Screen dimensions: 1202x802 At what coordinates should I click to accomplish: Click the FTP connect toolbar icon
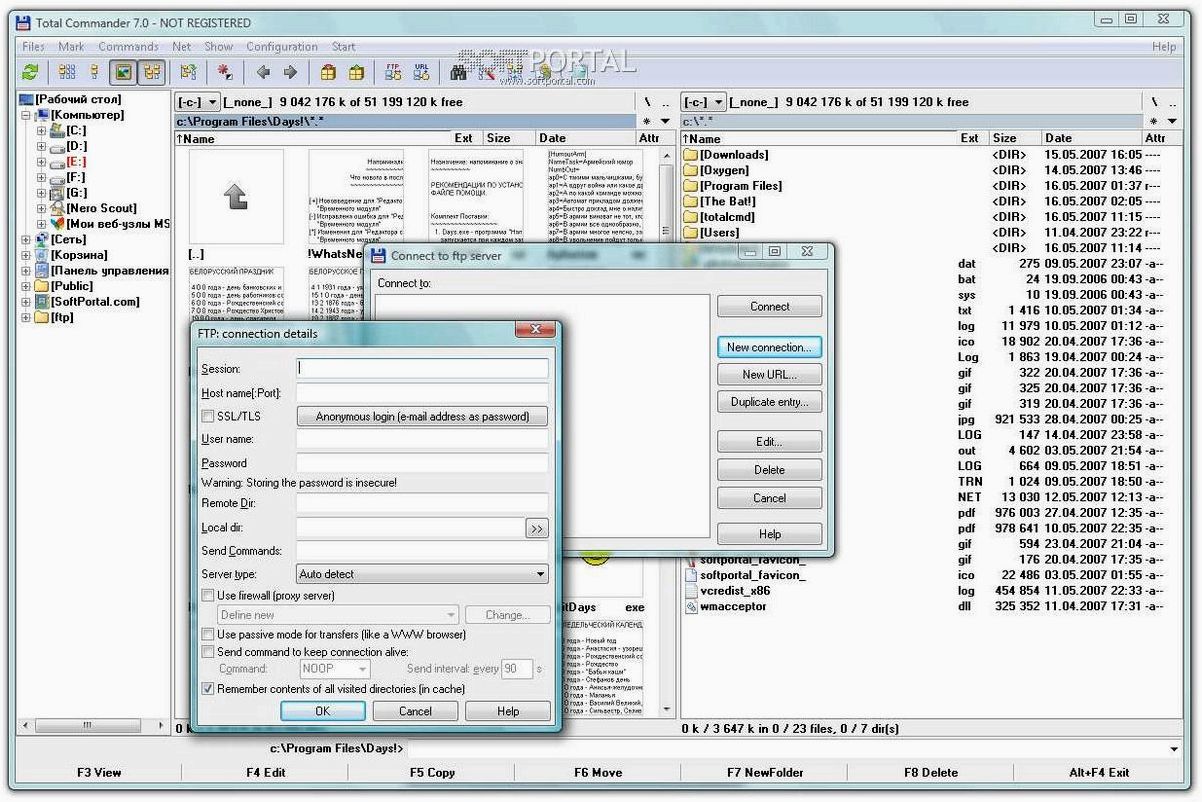coord(393,72)
